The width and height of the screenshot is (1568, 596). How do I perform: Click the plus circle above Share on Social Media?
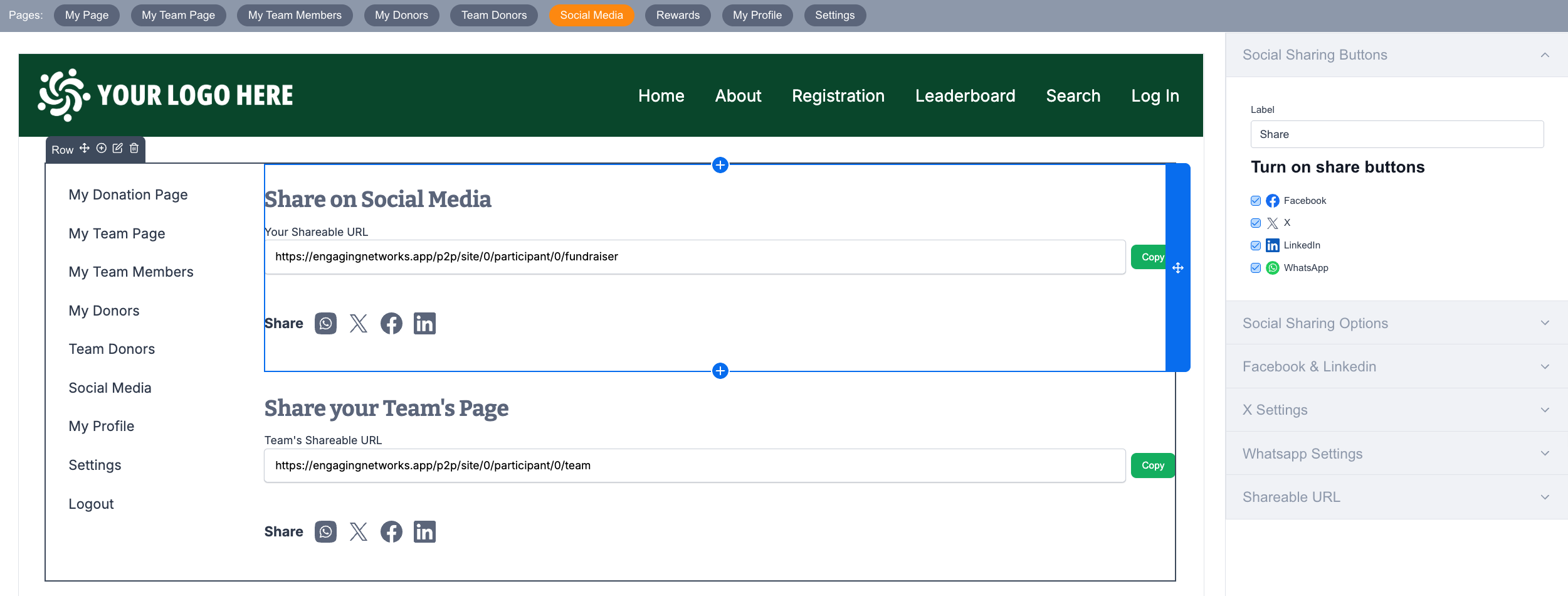tap(720, 165)
